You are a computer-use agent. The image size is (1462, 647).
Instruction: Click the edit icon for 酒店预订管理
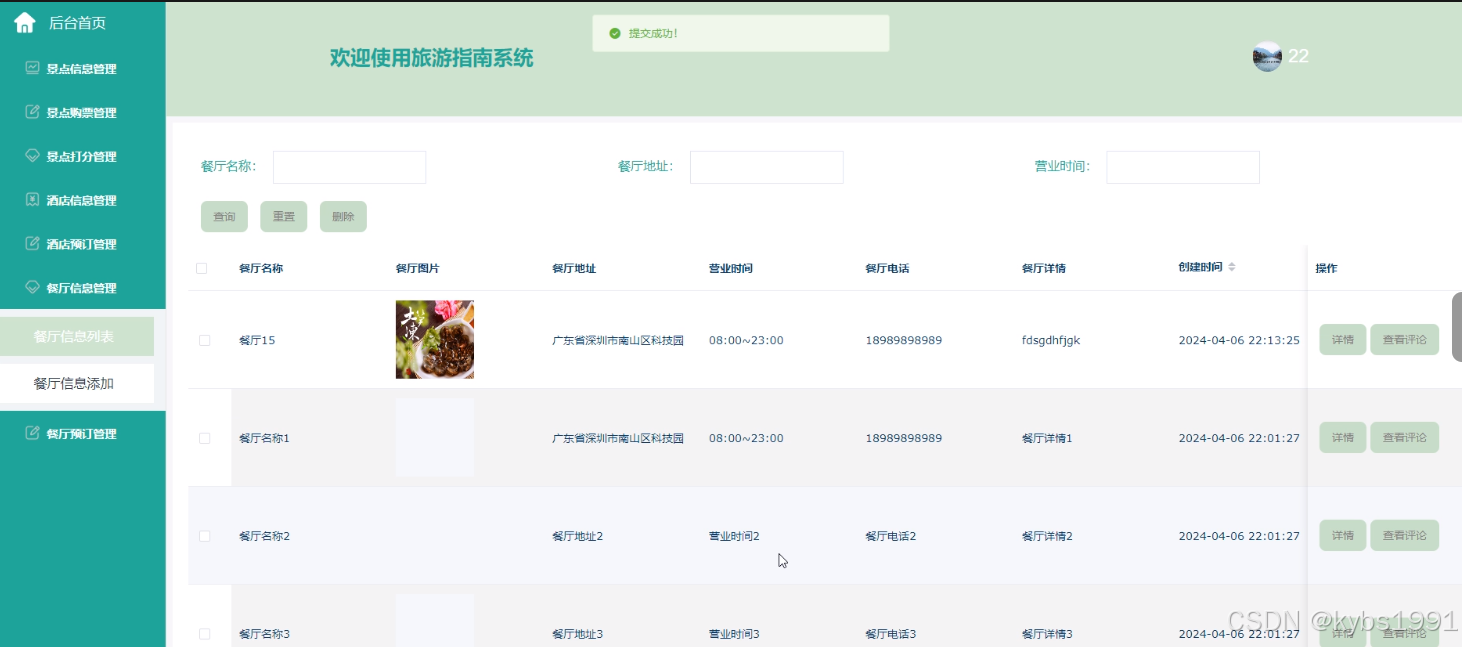point(32,243)
